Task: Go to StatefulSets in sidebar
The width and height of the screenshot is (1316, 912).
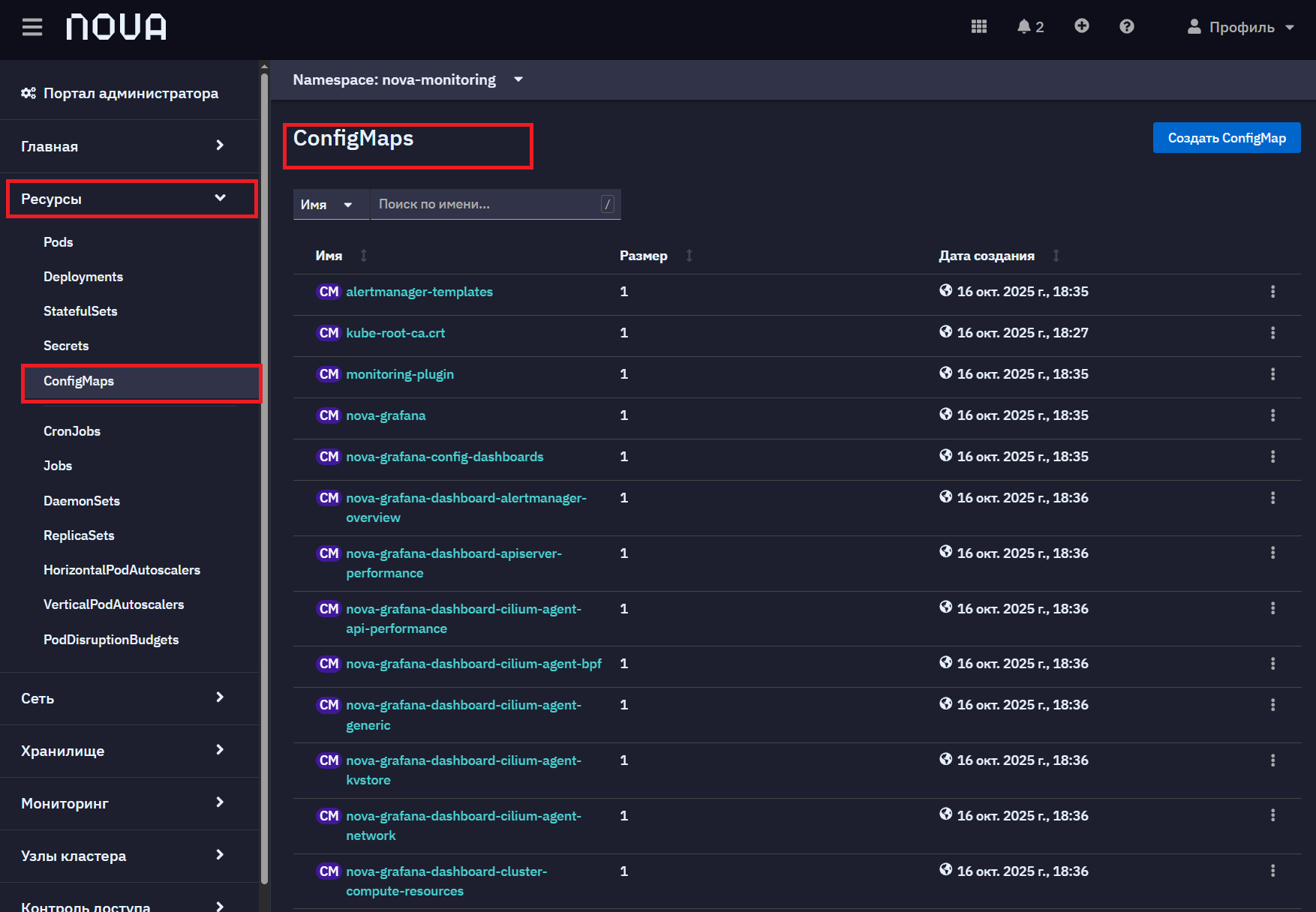Action: pyautogui.click(x=80, y=311)
